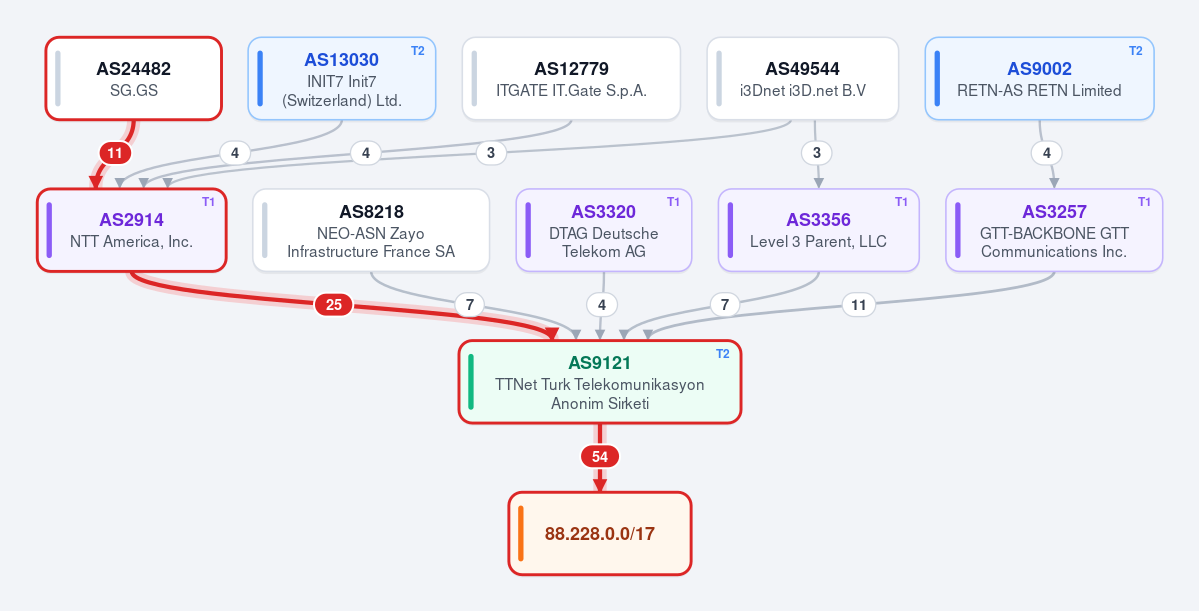Select the AS3356 Level 3 Parent node
Screen dimensions: 1199x611
pyautogui.click(x=818, y=230)
